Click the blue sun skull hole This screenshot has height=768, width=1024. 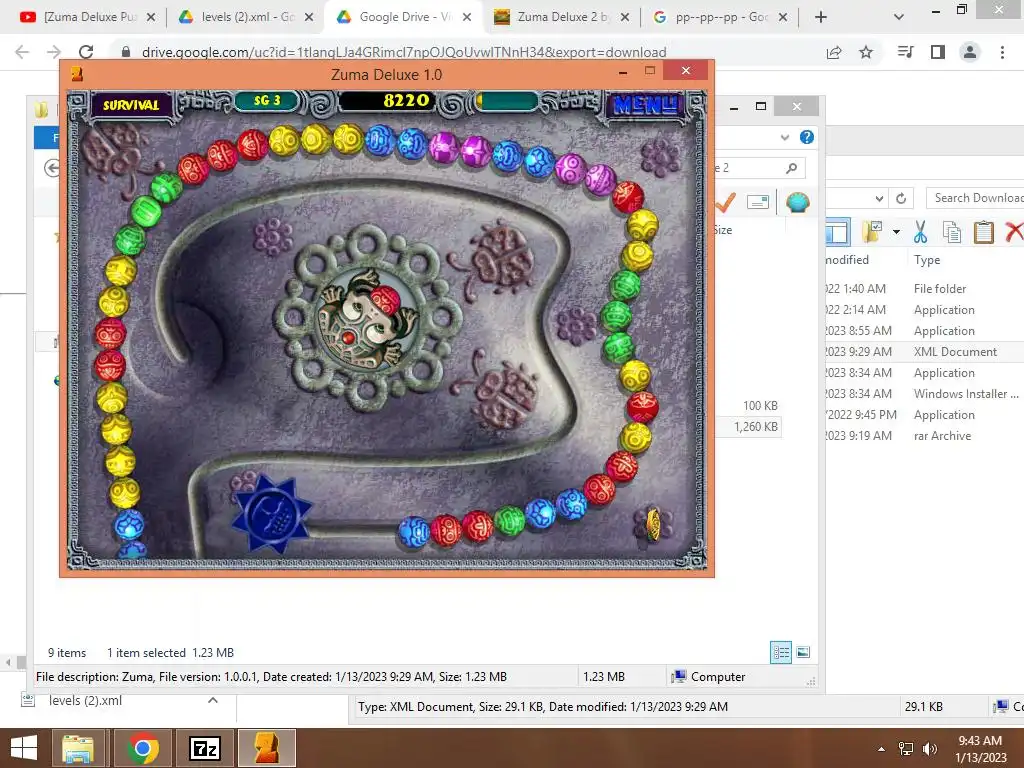[x=272, y=513]
